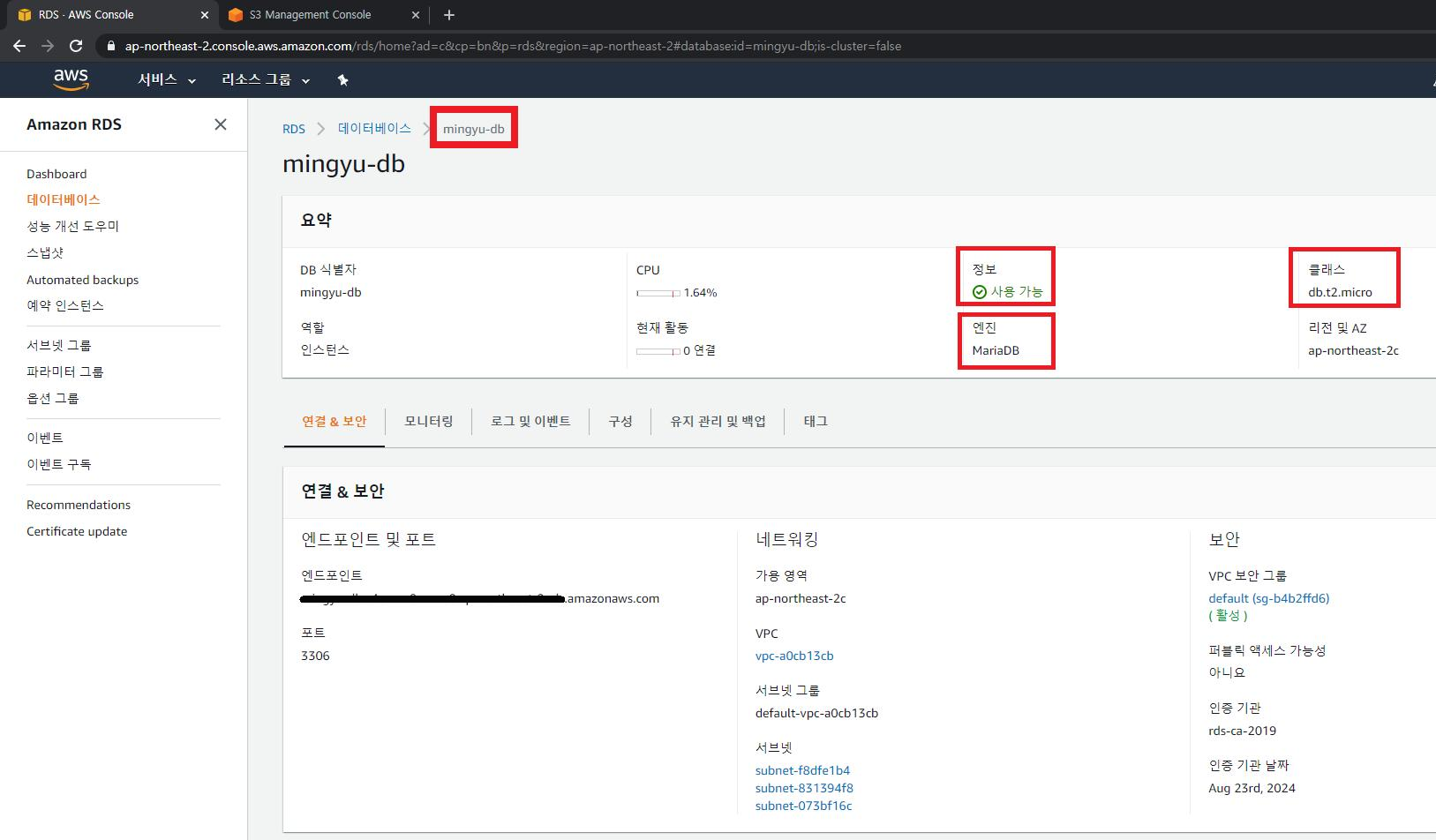Open 이벤트 구독 in sidebar
Screen dimensions: 1436x840
(x=59, y=464)
